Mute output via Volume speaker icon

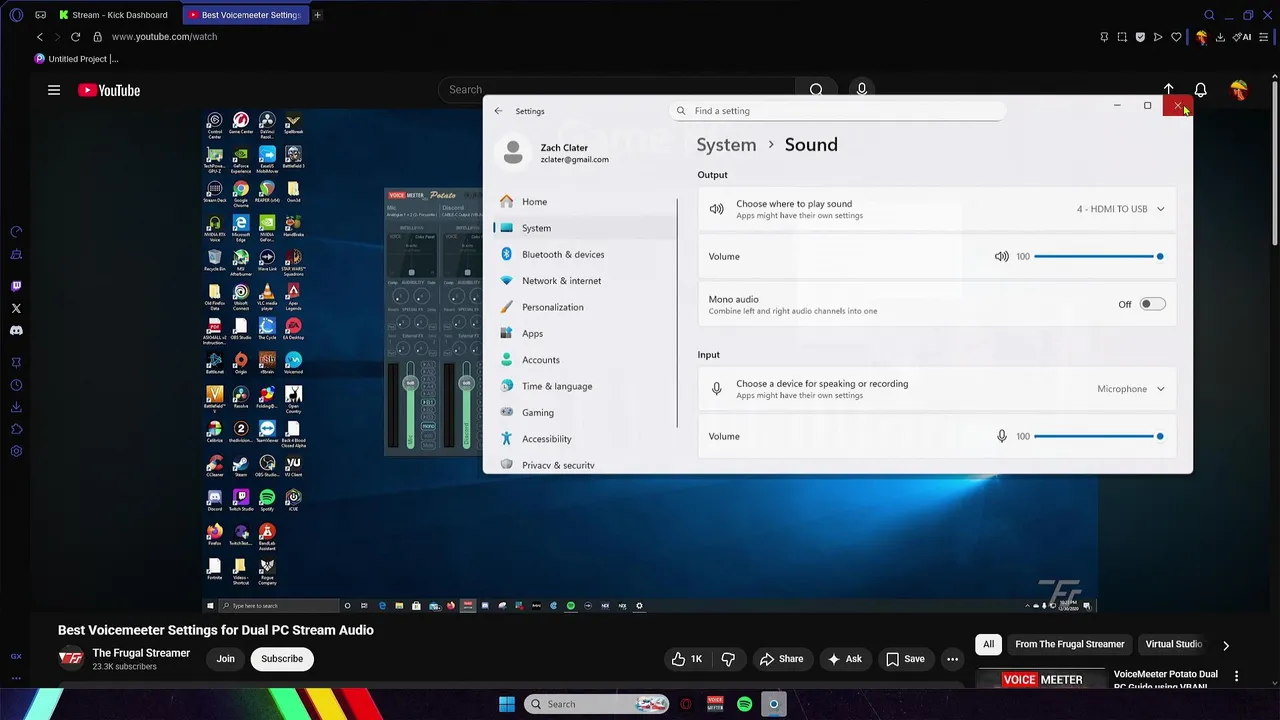point(1001,257)
